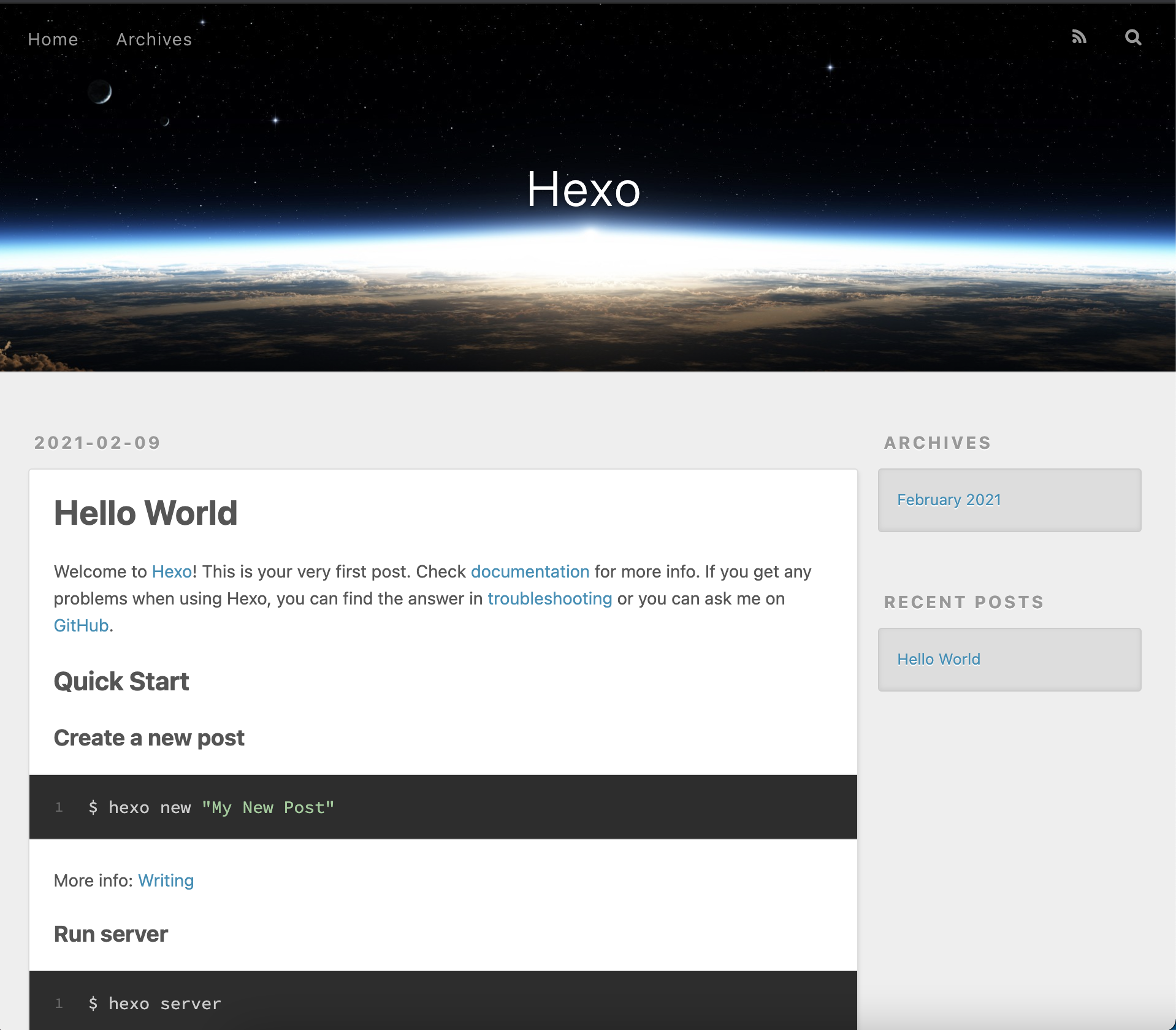Screen dimensions: 1176x1030
Task: Click the search magnifier icon
Action: pos(1133,37)
